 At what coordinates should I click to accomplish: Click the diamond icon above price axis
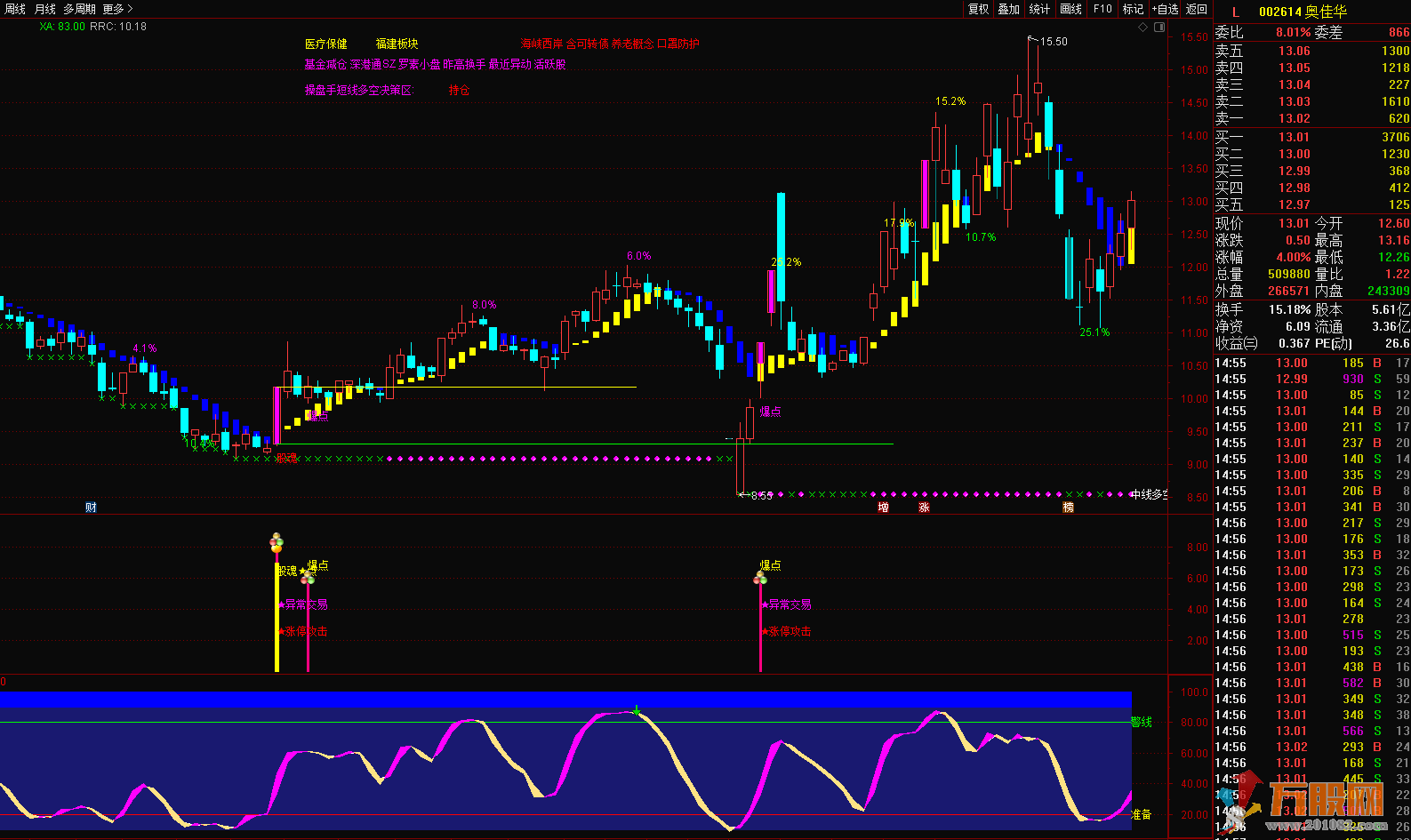(1143, 27)
